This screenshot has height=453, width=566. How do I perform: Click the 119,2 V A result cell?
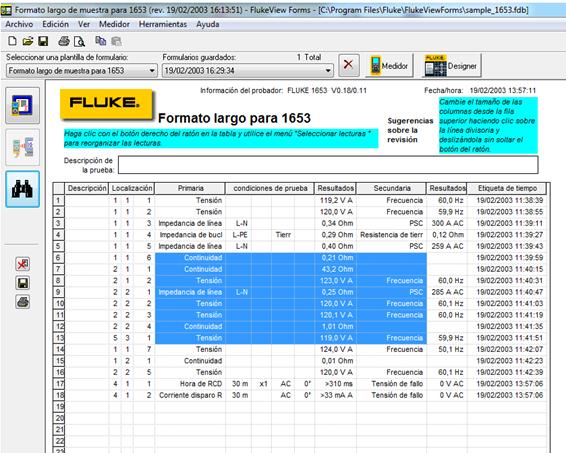pyautogui.click(x=336, y=200)
